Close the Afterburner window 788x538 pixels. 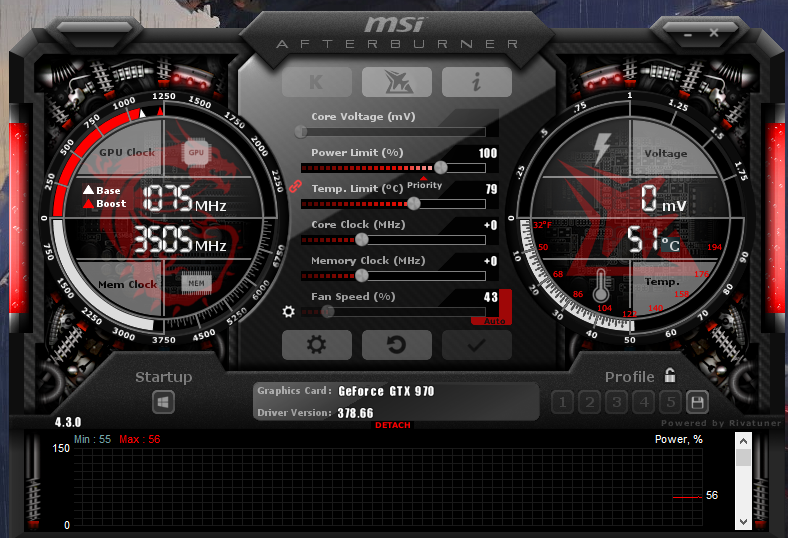tap(714, 33)
